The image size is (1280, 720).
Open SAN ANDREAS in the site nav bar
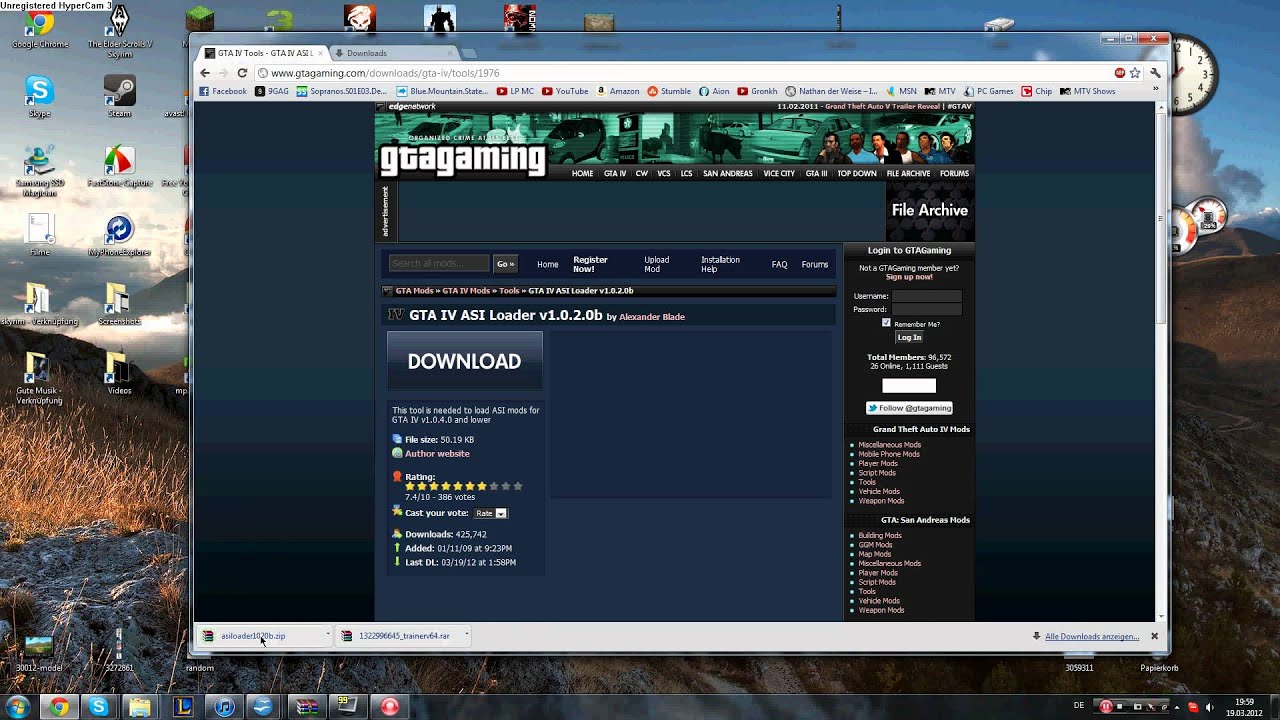[x=727, y=173]
